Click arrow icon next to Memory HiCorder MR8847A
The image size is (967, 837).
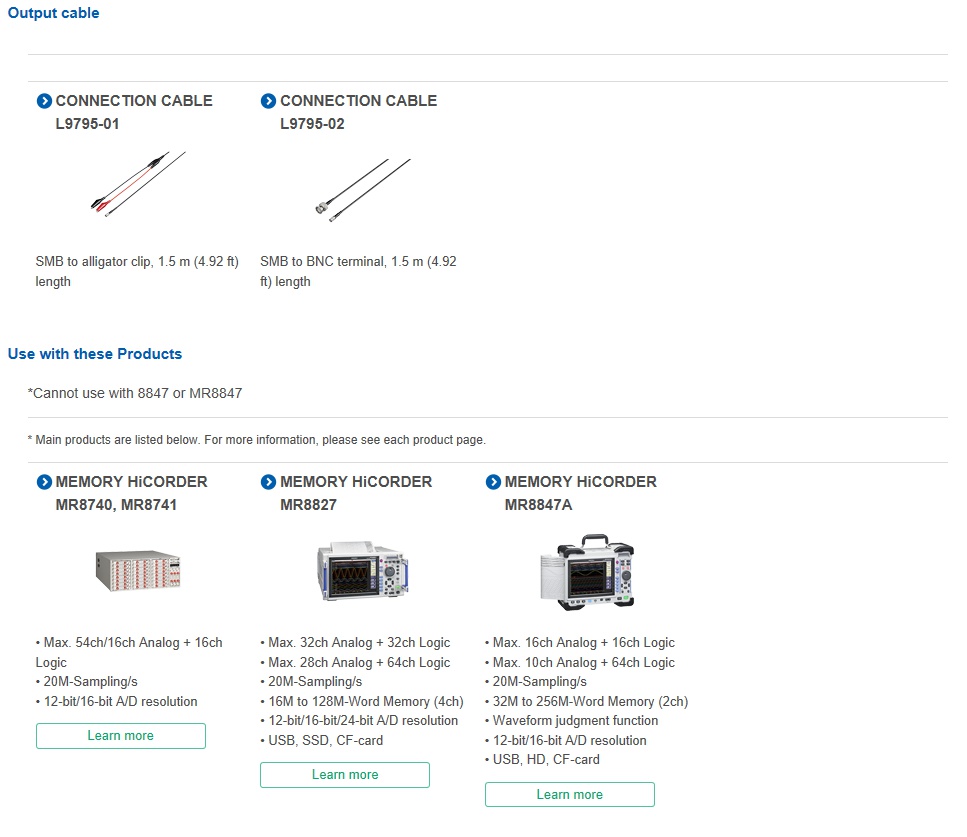click(x=493, y=482)
